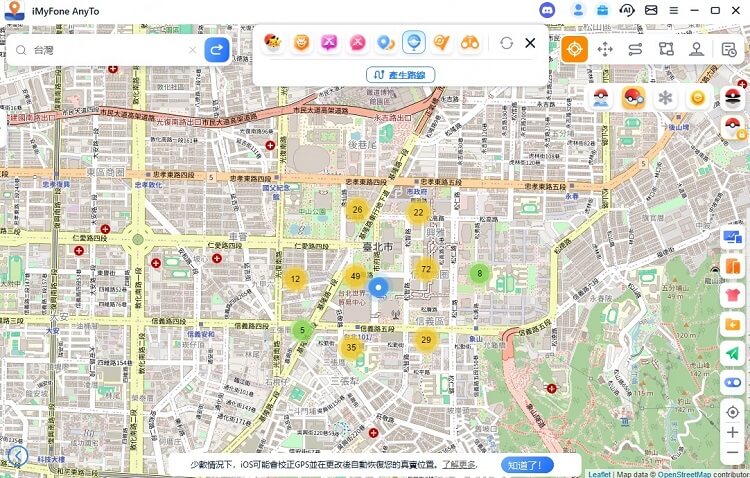Click the yellow cluster marker 12

(295, 279)
